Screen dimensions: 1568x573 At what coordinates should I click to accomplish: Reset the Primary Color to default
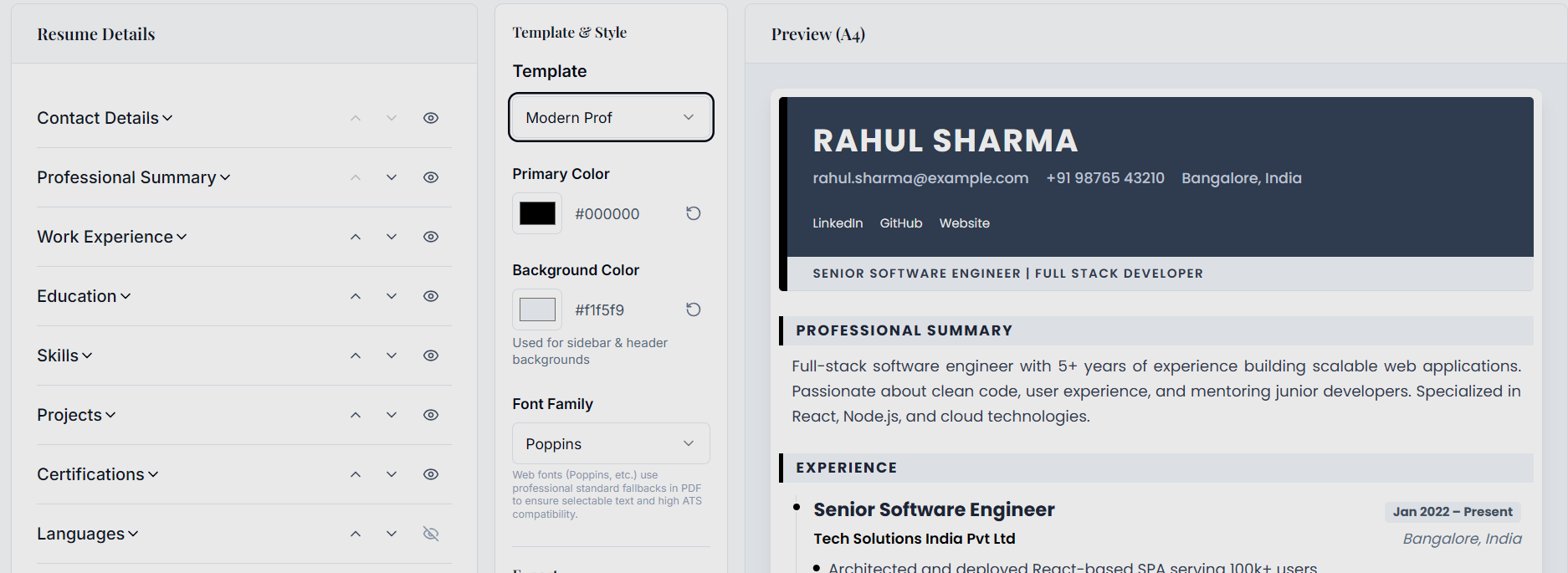click(693, 213)
